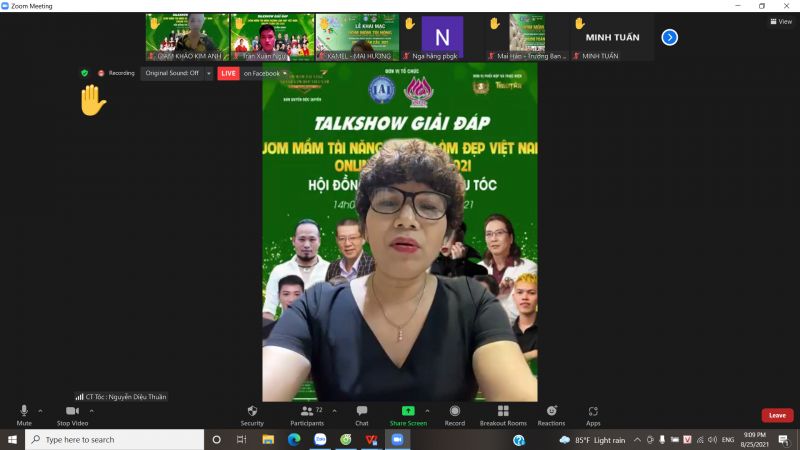The height and width of the screenshot is (450, 800).
Task: Switch to Zoom meeting taskbar icon
Action: (397, 439)
